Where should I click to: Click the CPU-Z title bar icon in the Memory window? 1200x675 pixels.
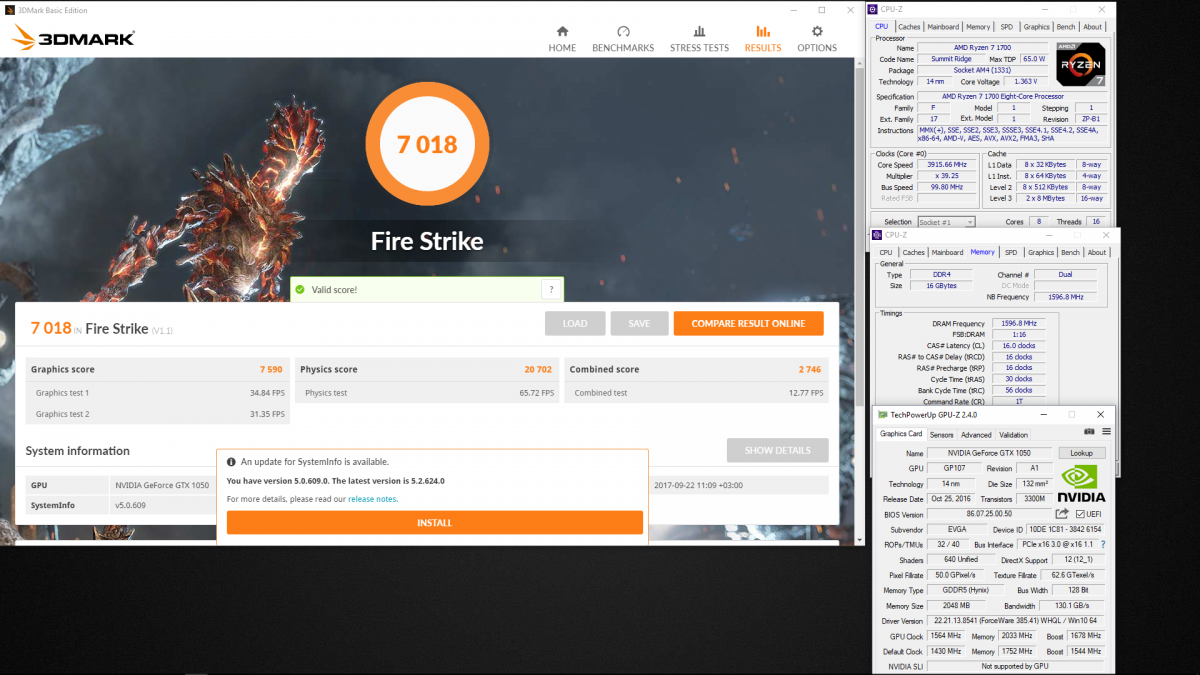click(877, 235)
